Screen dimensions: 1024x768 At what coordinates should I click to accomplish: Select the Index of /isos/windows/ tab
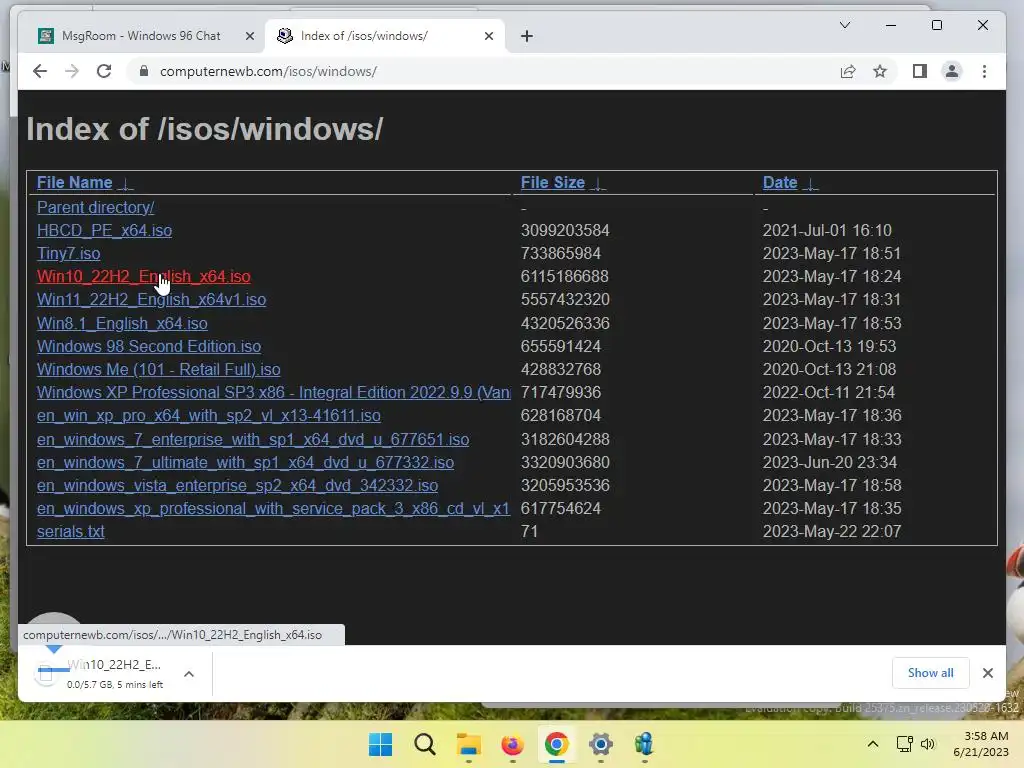pos(385,36)
